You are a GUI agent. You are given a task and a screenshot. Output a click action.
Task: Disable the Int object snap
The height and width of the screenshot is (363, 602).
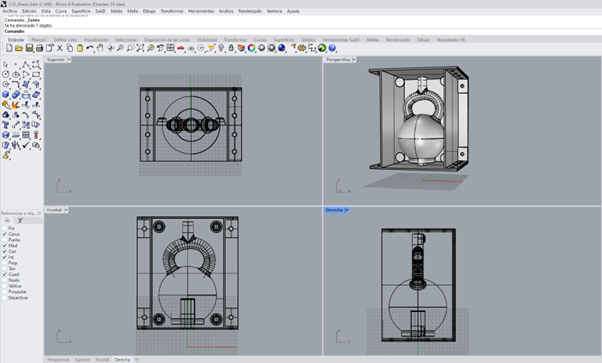click(5, 257)
